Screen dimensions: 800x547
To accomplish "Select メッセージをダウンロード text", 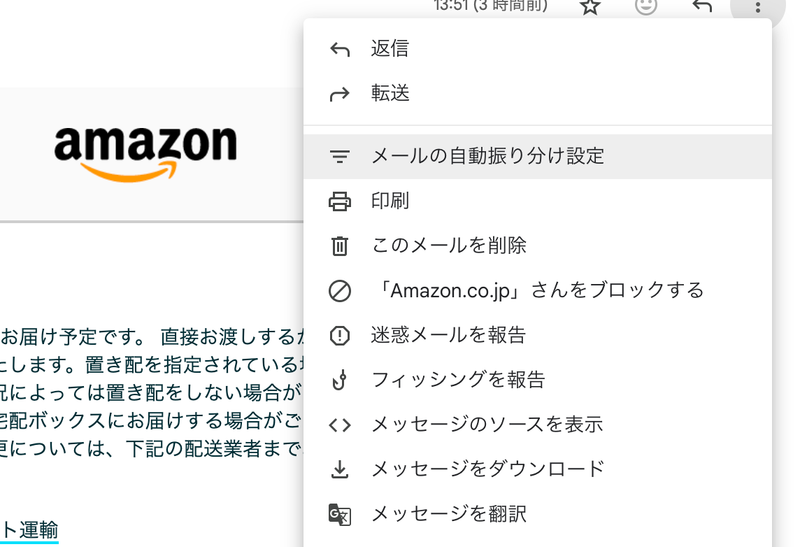I will coord(488,469).
